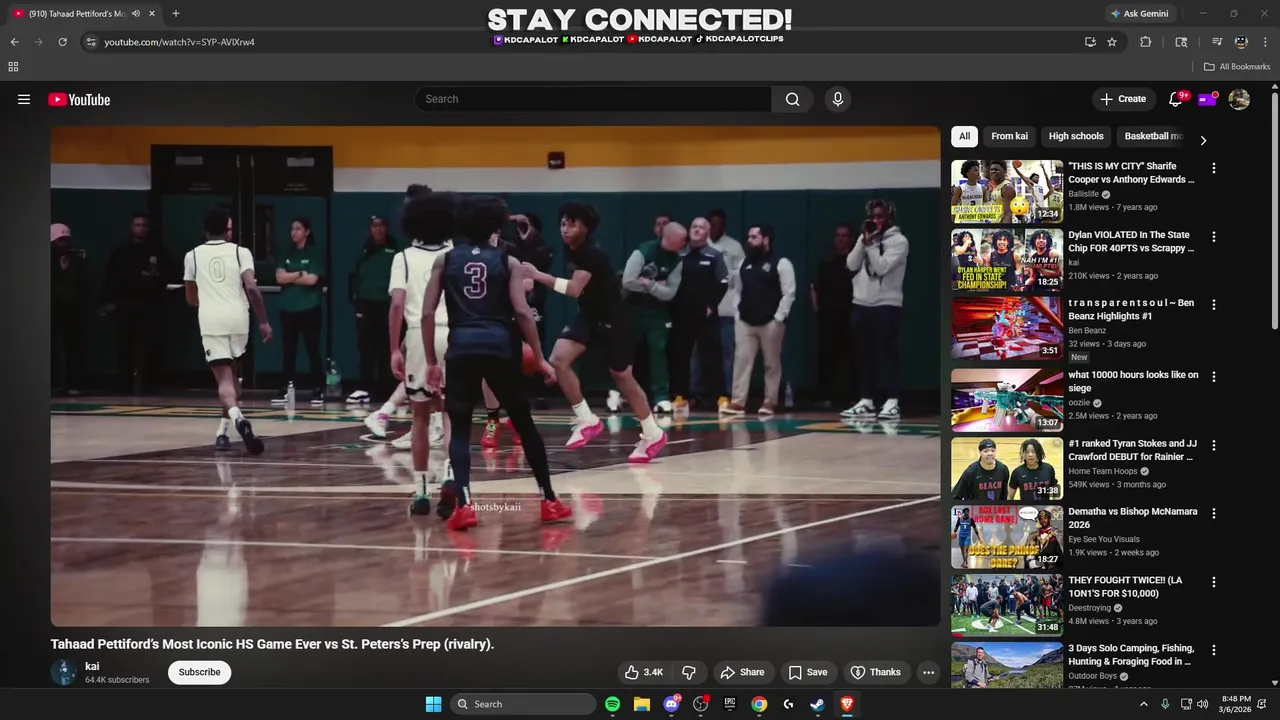Open options for Sharife Cooper video

[1214, 168]
